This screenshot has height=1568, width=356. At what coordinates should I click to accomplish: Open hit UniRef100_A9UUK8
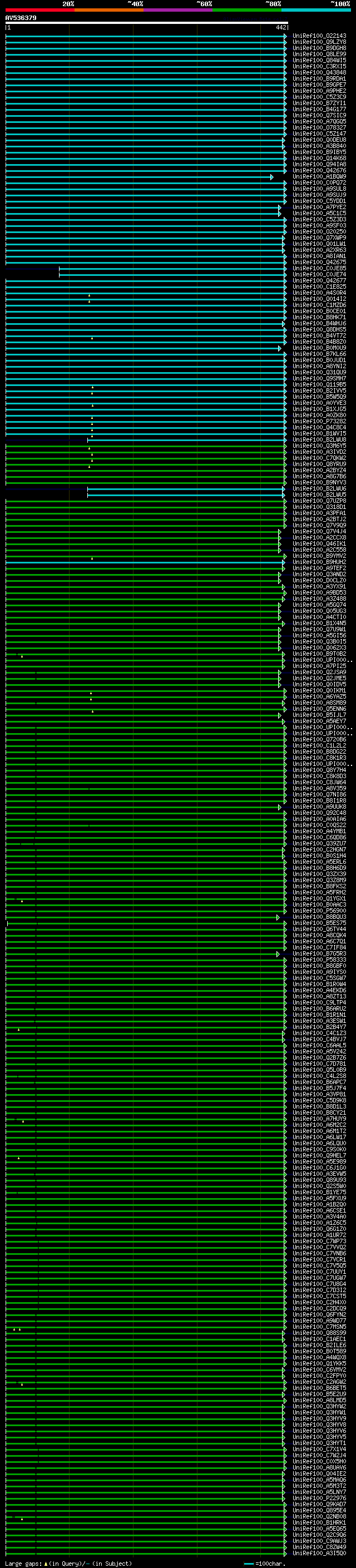pyautogui.click(x=319, y=807)
